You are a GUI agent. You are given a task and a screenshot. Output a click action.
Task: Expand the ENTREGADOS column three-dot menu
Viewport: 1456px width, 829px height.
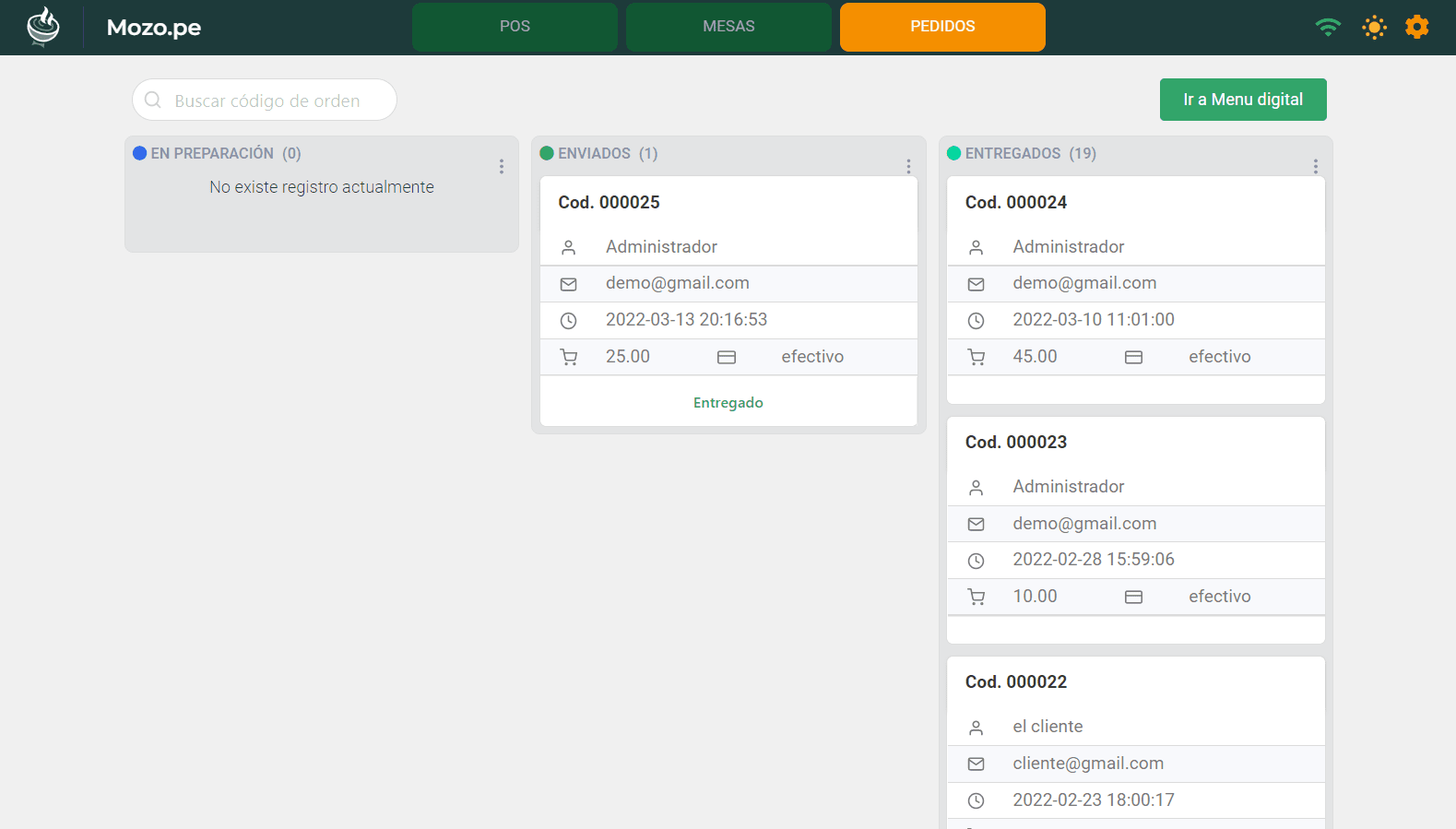[1315, 166]
